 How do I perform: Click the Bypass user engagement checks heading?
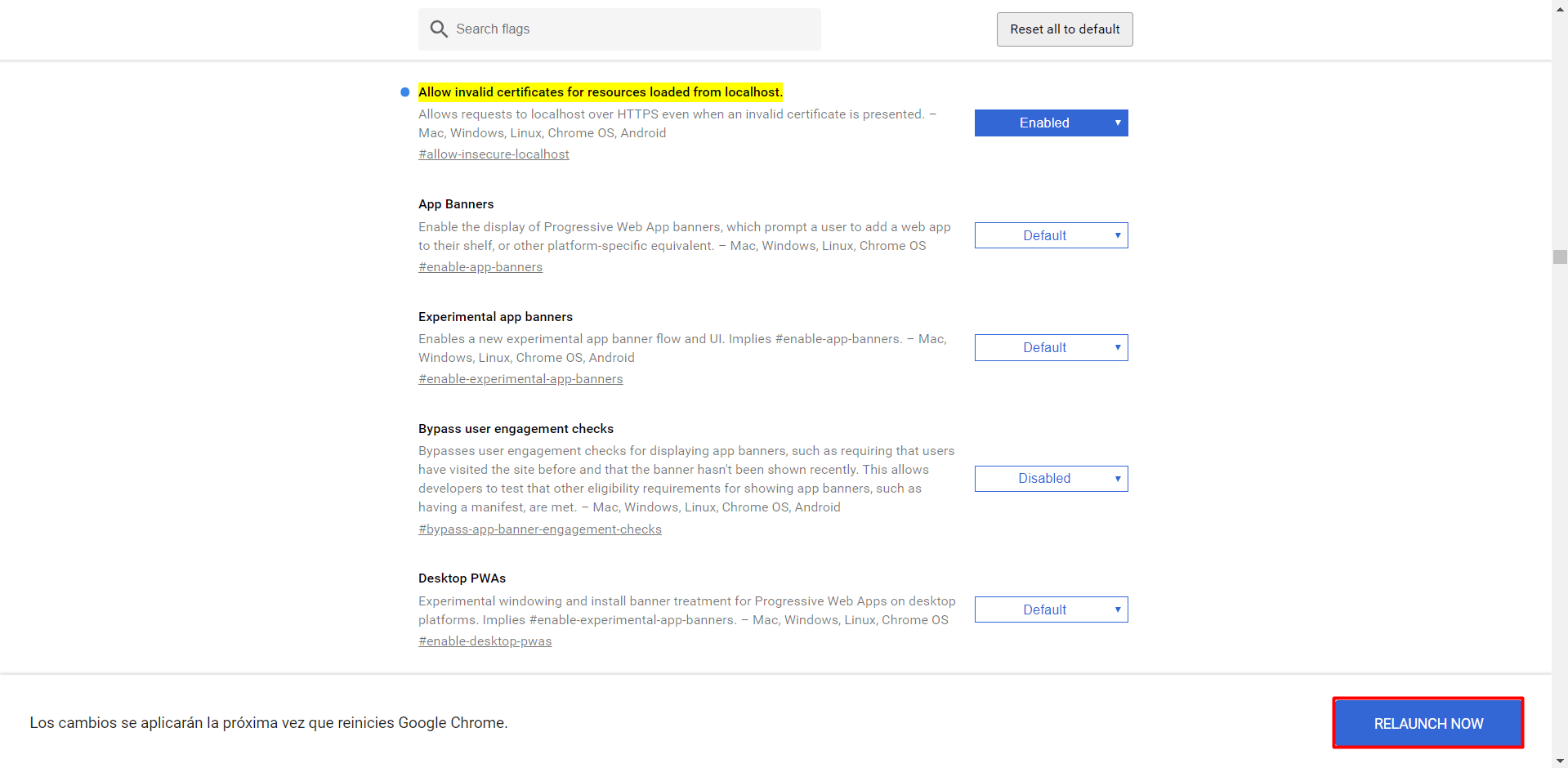[x=516, y=429]
